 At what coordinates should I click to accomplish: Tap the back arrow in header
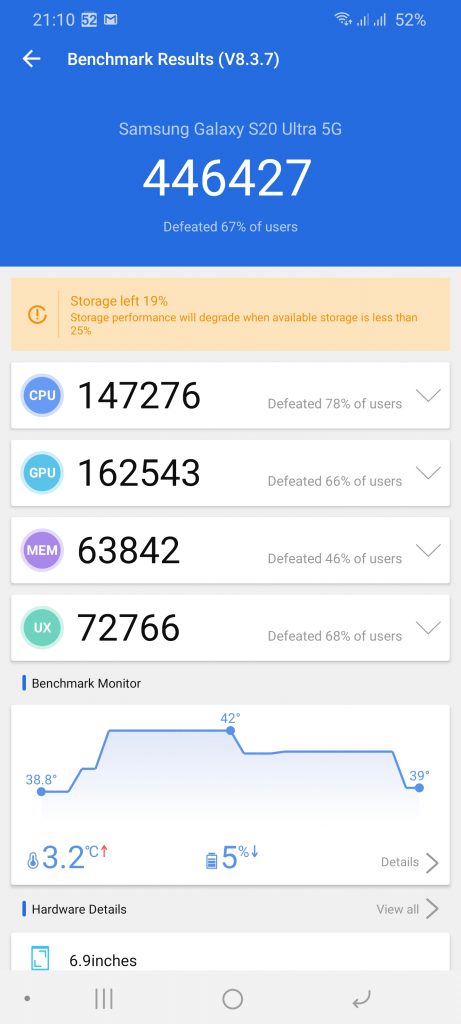point(31,59)
